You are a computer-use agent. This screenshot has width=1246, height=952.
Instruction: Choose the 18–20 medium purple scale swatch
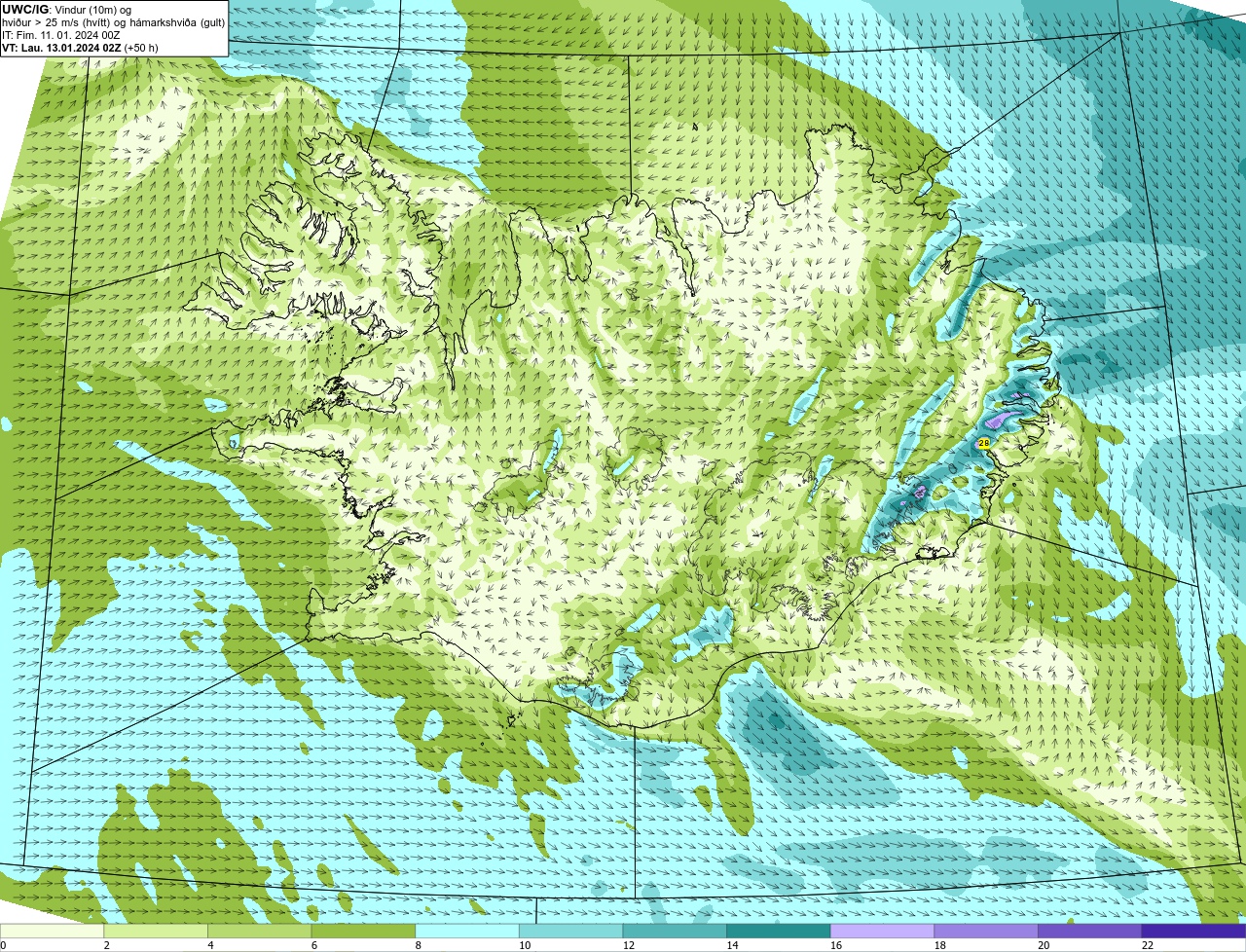tap(986, 932)
